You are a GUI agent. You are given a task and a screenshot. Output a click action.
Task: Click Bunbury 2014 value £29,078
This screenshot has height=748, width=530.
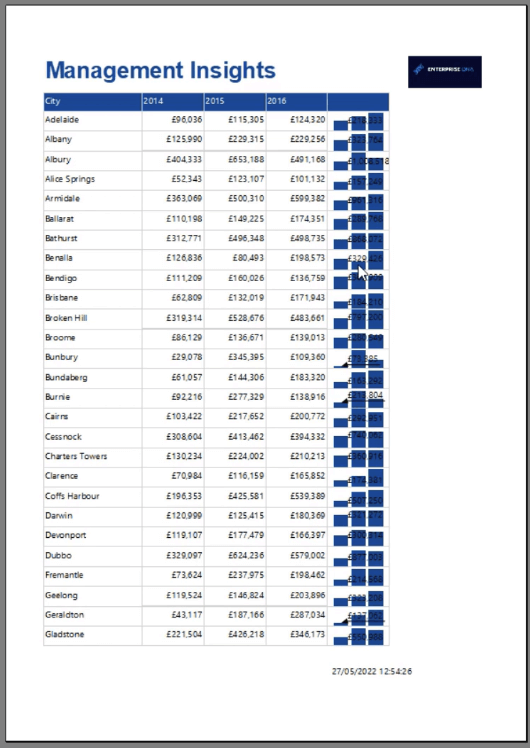click(187, 357)
